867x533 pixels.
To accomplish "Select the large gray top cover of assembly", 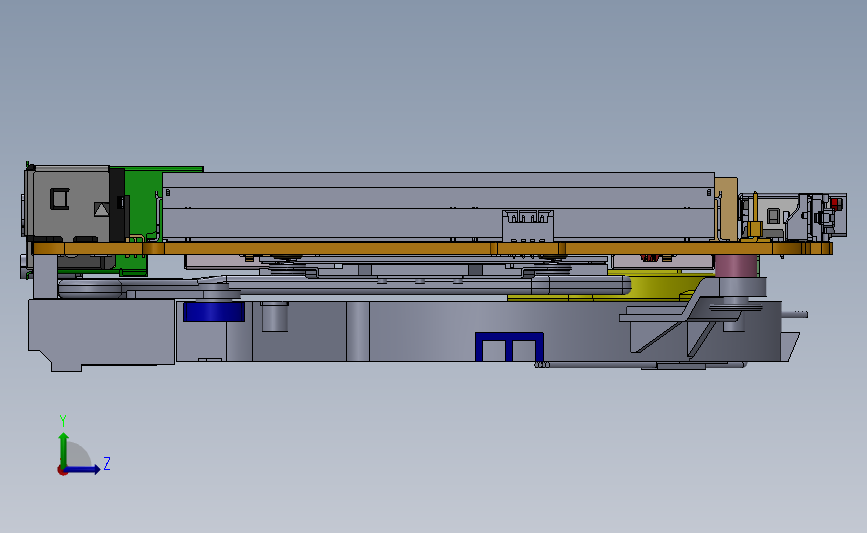I will (438, 206).
